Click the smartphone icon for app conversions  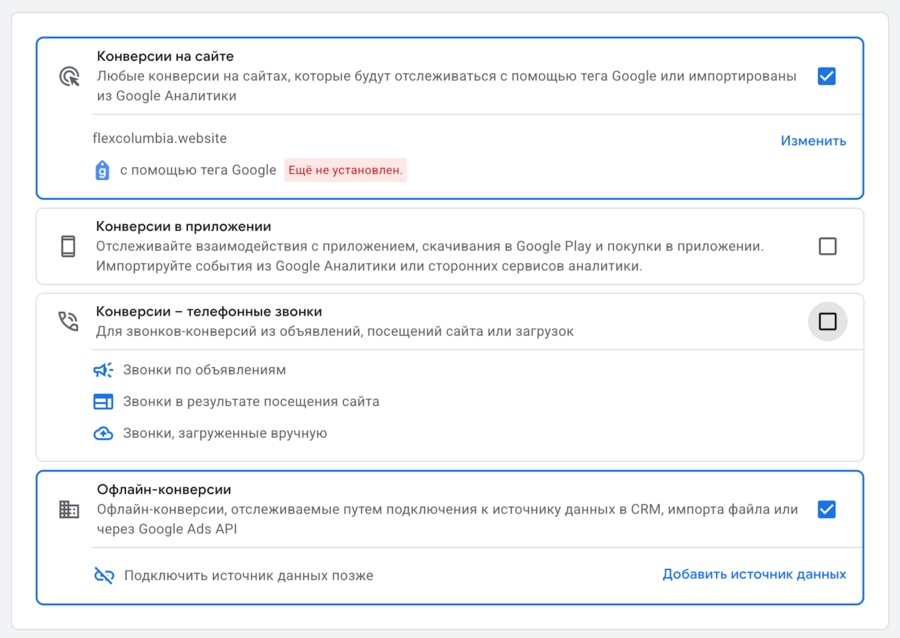click(66, 245)
